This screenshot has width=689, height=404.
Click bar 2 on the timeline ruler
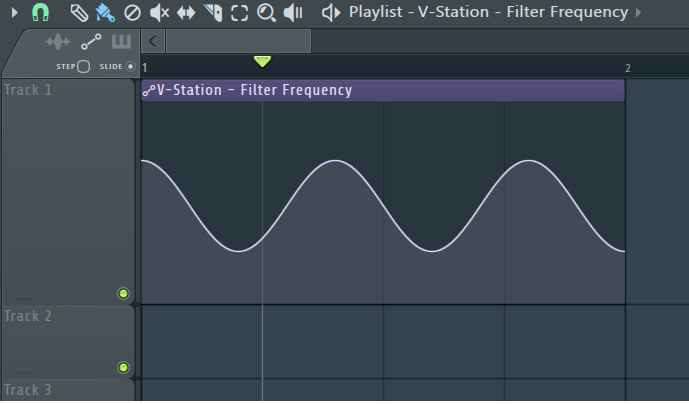[628, 68]
